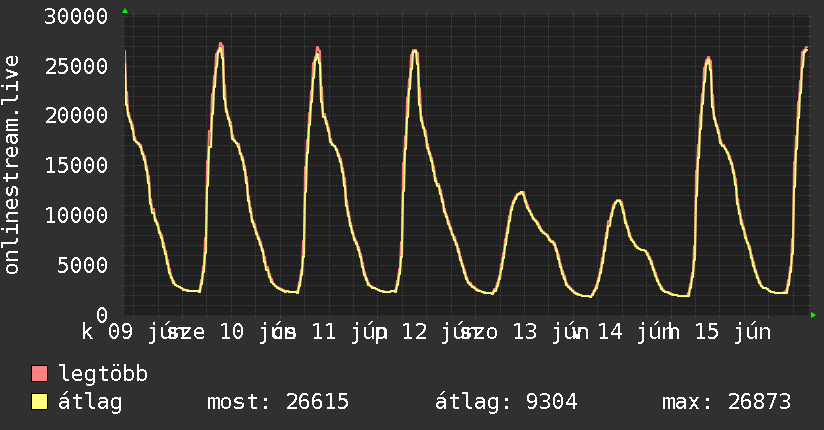This screenshot has height=430, width=824.
Task: Click the 30000 y-axis label
Action: coord(76,17)
